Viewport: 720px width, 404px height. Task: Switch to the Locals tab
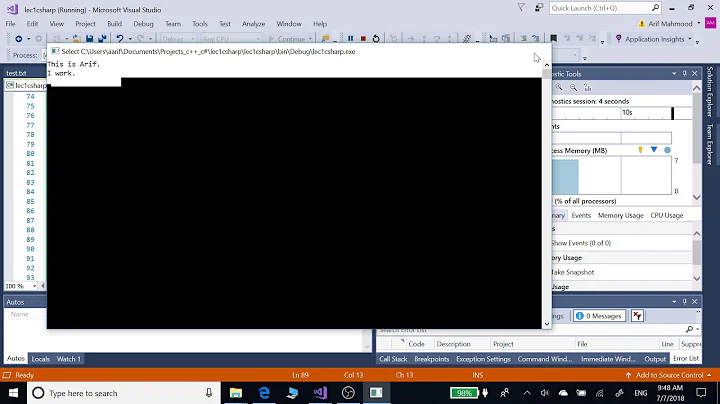41,359
